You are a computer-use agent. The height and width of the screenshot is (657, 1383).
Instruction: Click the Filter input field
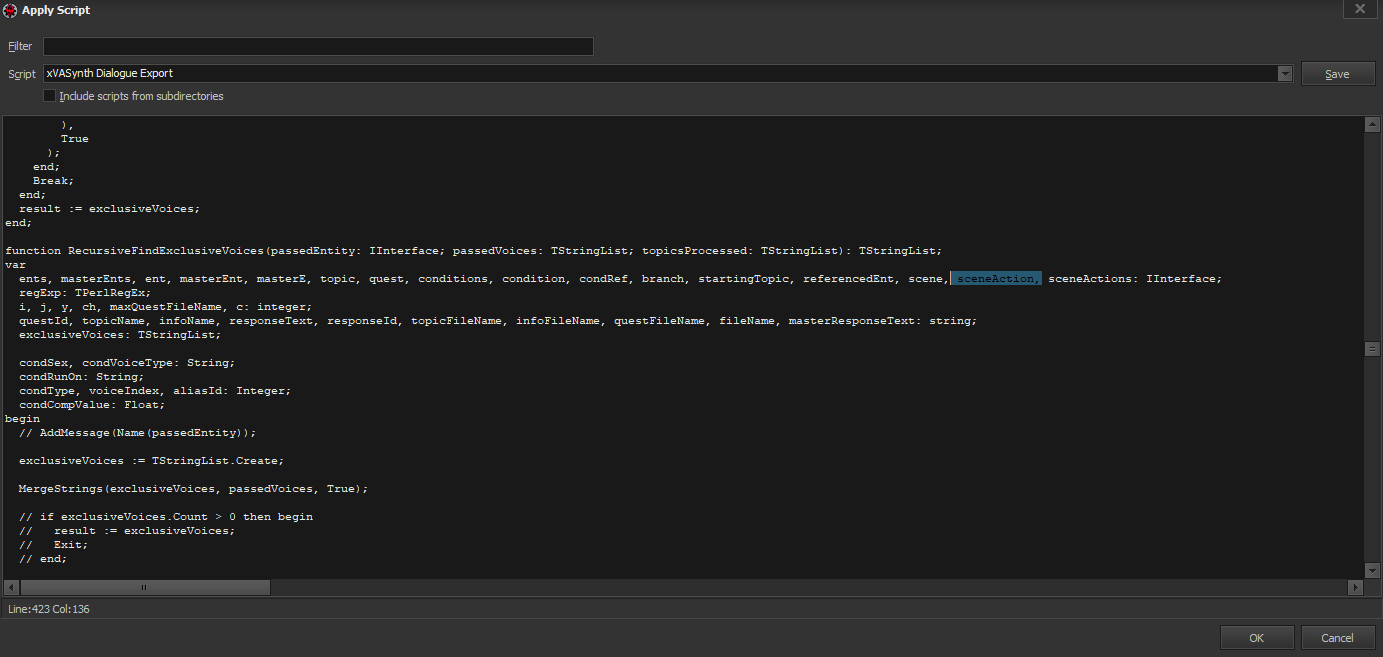(318, 46)
